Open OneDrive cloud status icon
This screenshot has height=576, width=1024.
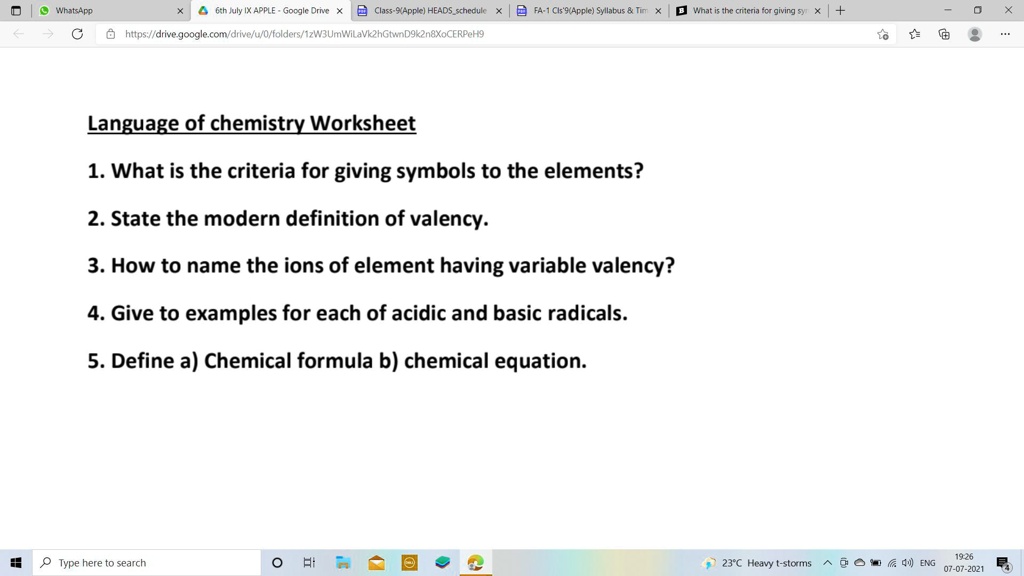coord(860,562)
